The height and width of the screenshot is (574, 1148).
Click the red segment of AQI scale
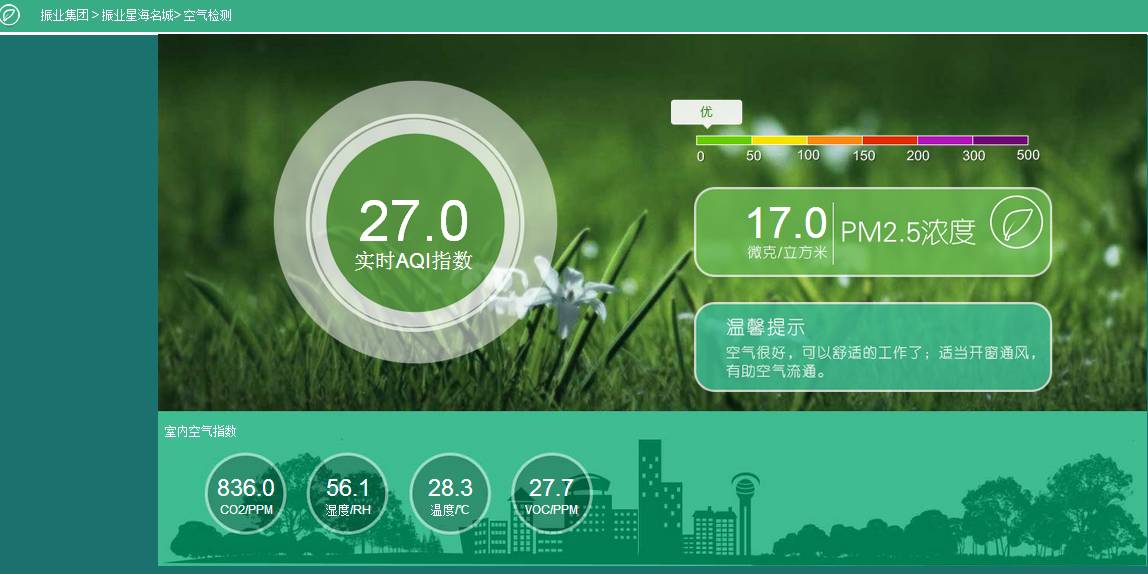pos(890,140)
